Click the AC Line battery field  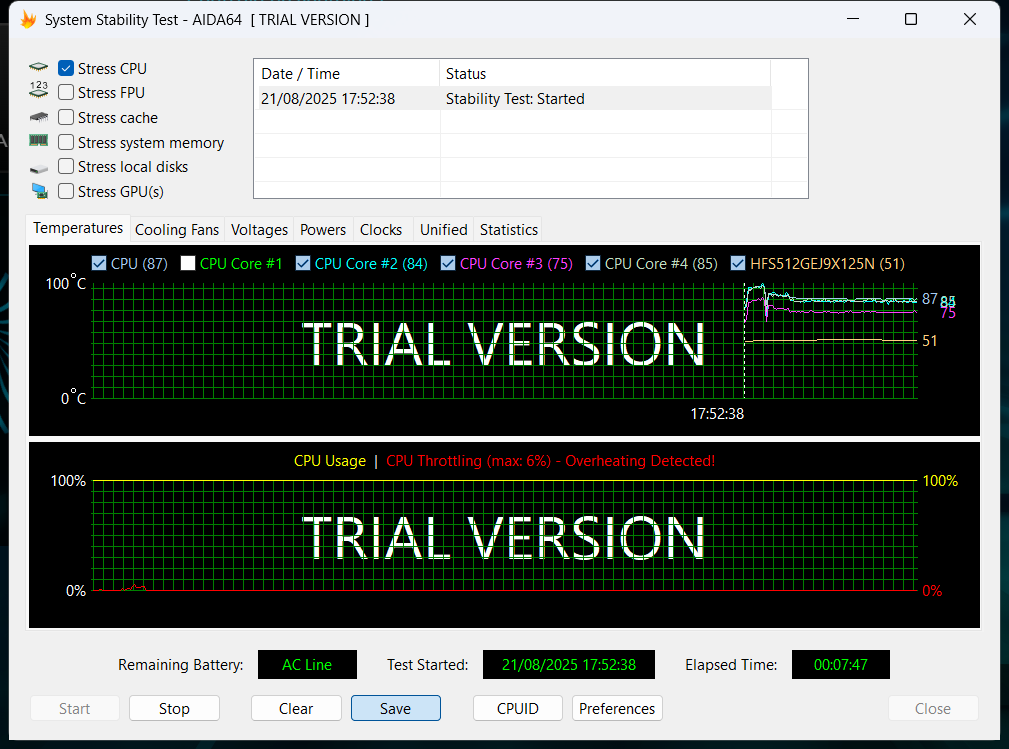point(307,665)
